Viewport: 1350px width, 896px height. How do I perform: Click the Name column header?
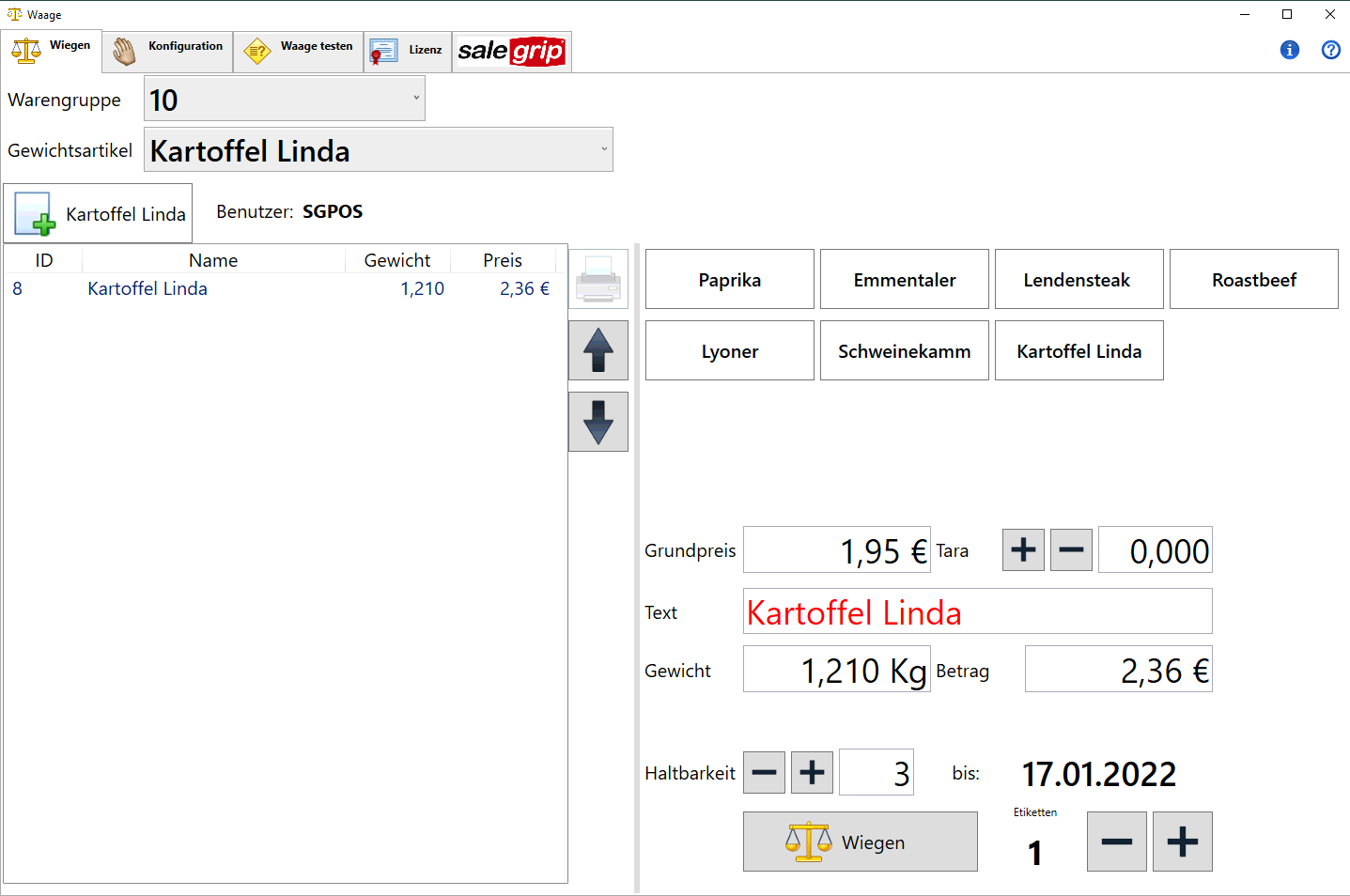213,260
